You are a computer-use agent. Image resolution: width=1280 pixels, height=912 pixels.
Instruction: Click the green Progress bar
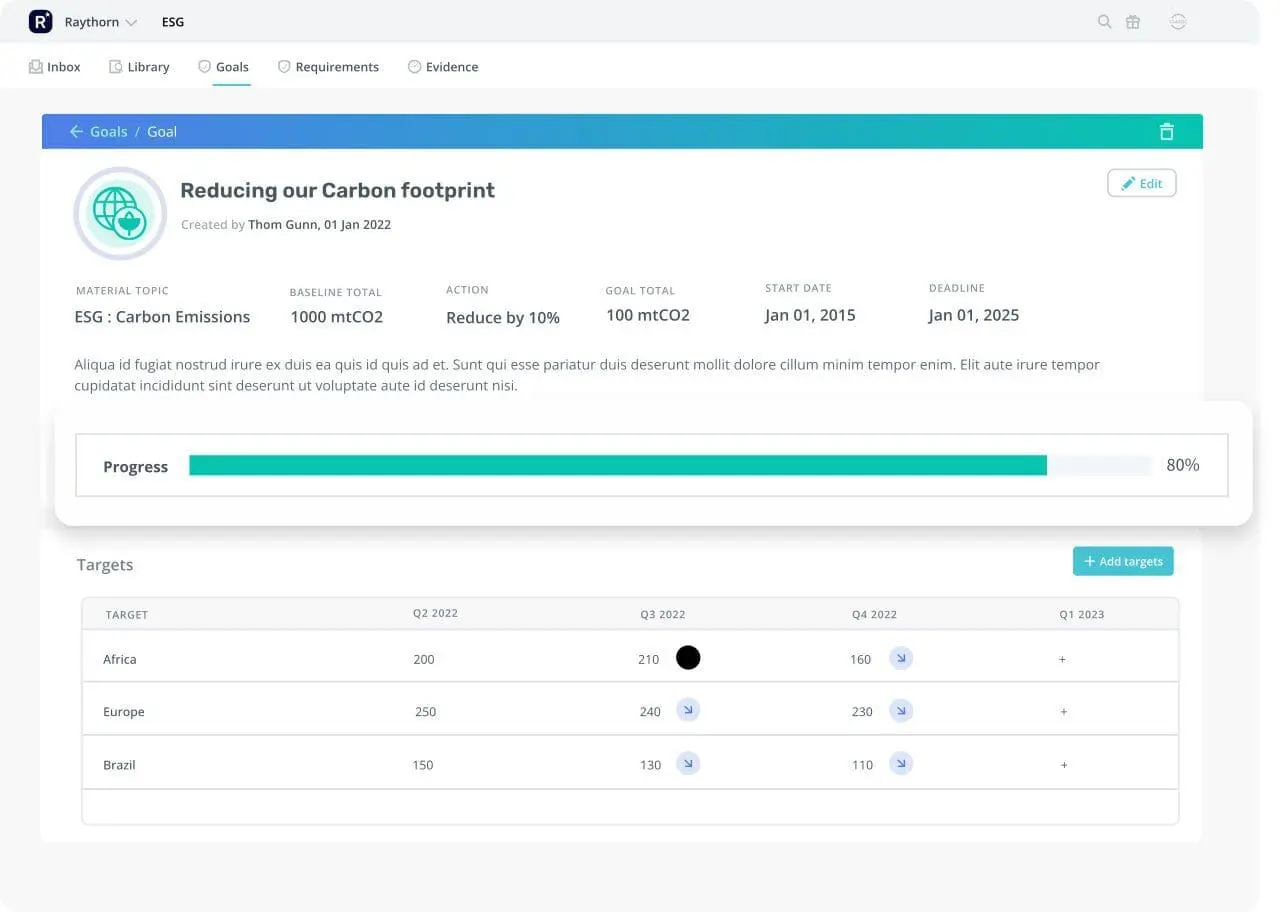(618, 465)
